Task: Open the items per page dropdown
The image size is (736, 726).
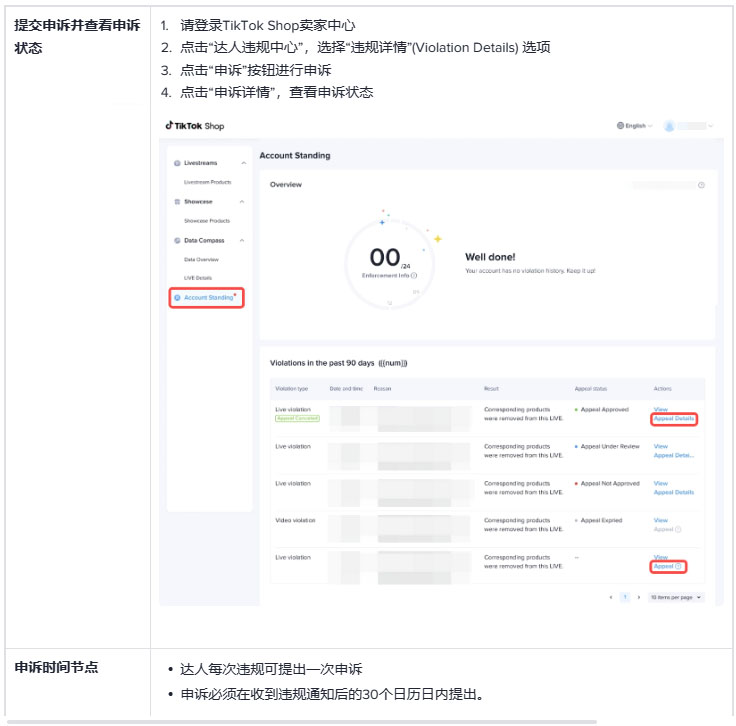Action: [676, 597]
